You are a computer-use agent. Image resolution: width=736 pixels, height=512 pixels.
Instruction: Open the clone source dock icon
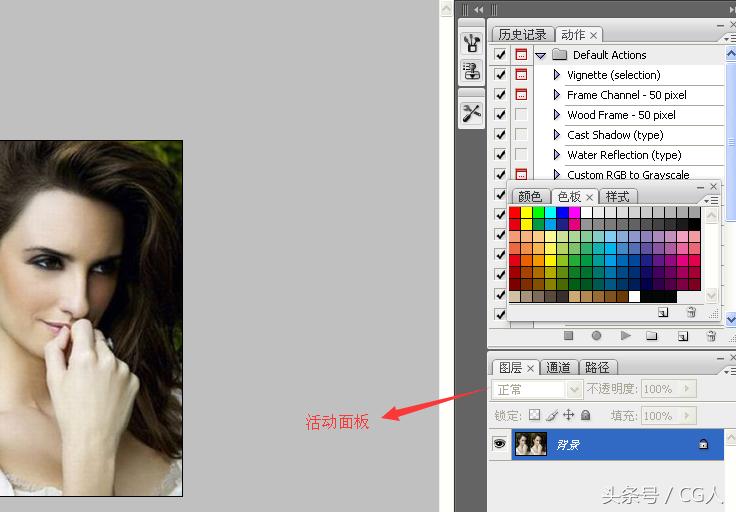point(472,71)
